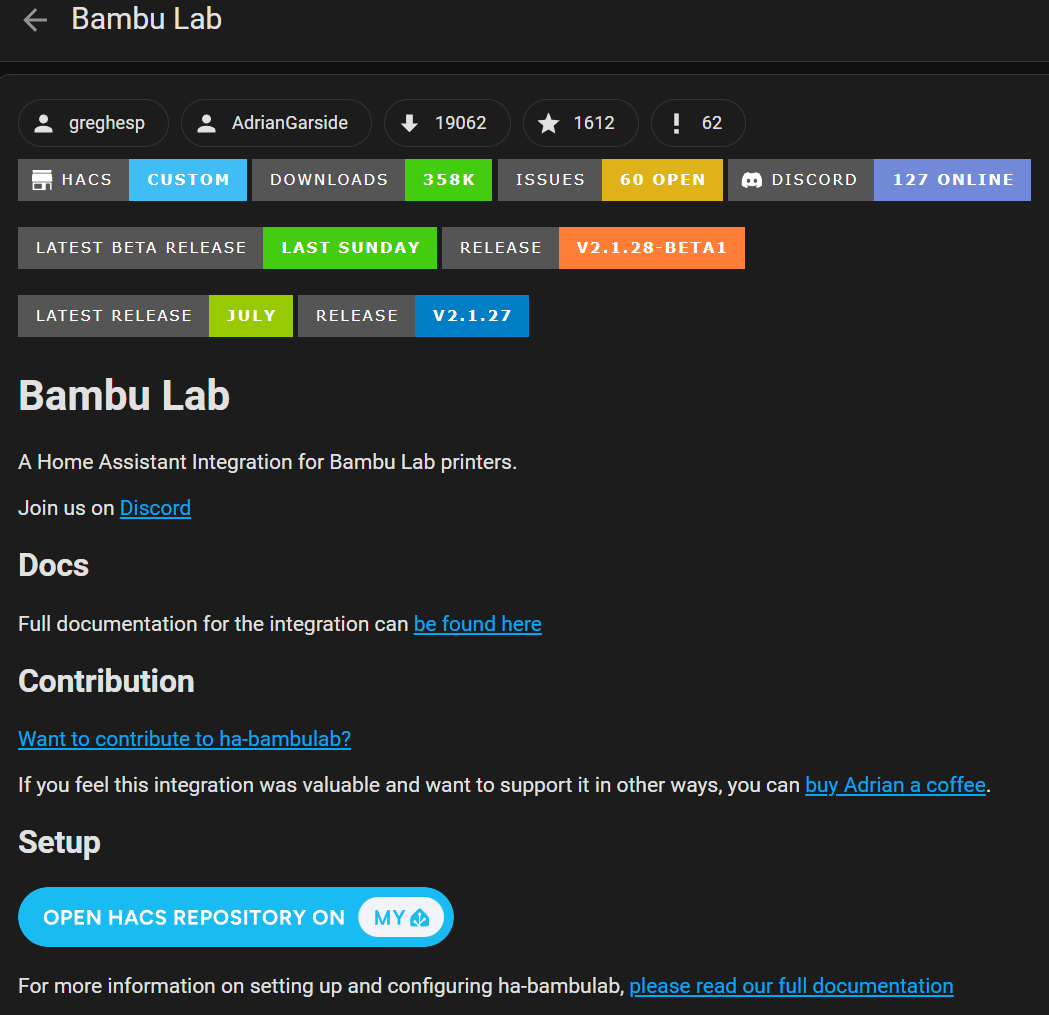Image resolution: width=1049 pixels, height=1015 pixels.
Task: Click the Latest Release July badge
Action: point(155,316)
